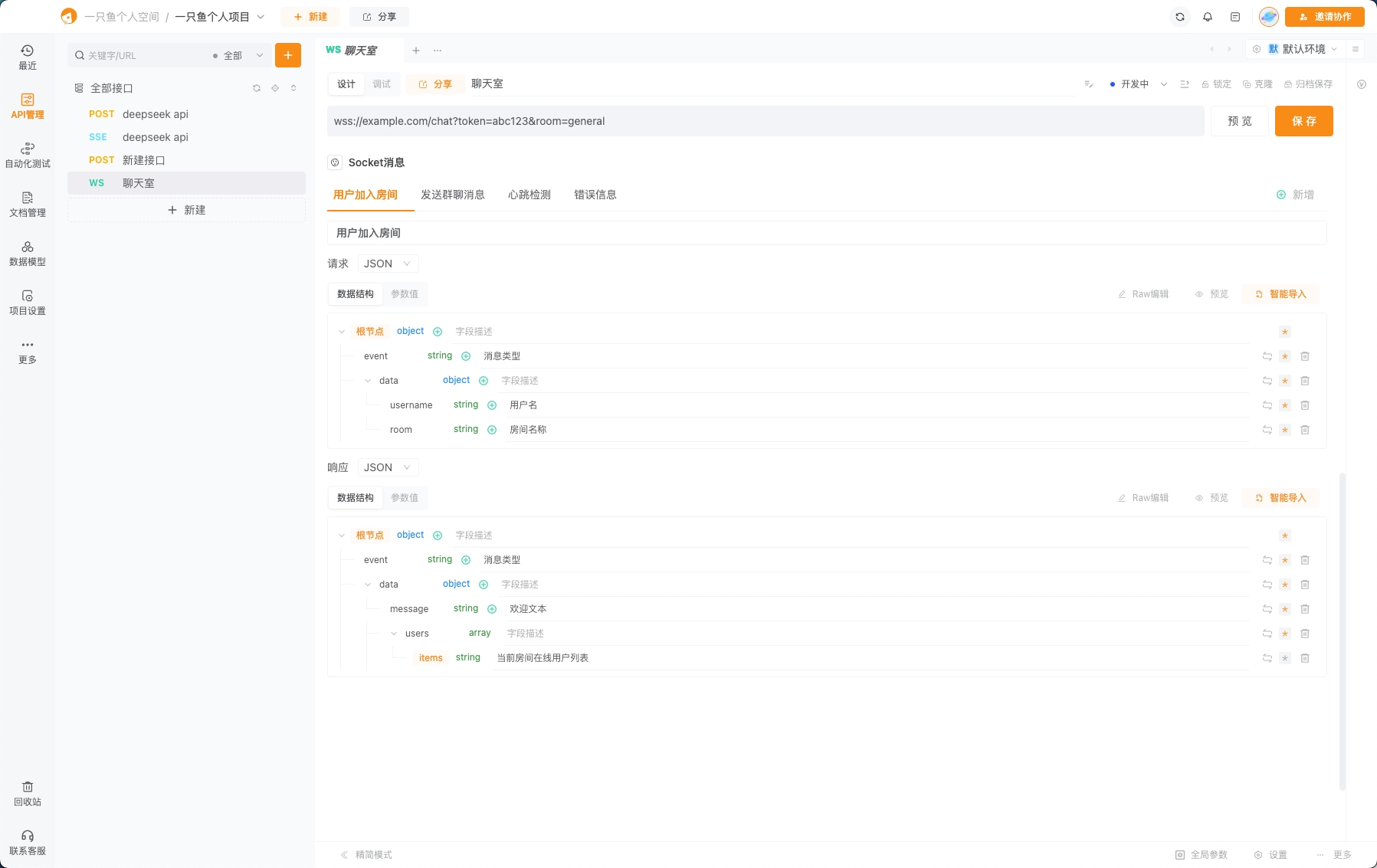Open 项目设置 project settings
1377x868 pixels.
point(27,303)
